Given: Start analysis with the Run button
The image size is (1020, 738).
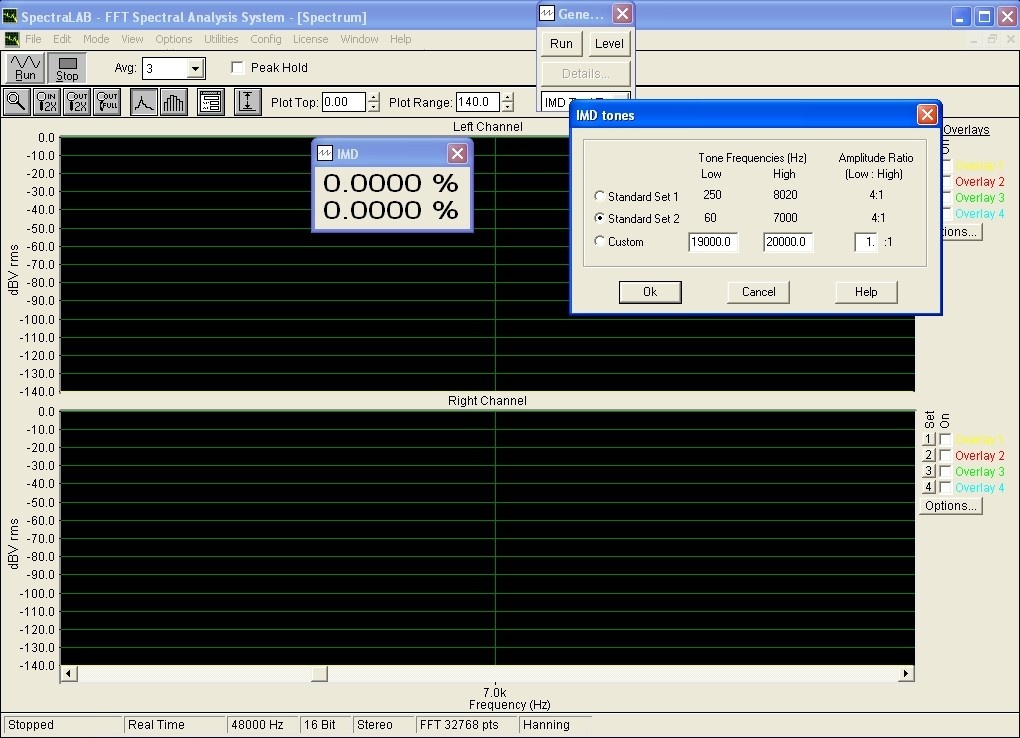Looking at the screenshot, I should click(x=25, y=68).
